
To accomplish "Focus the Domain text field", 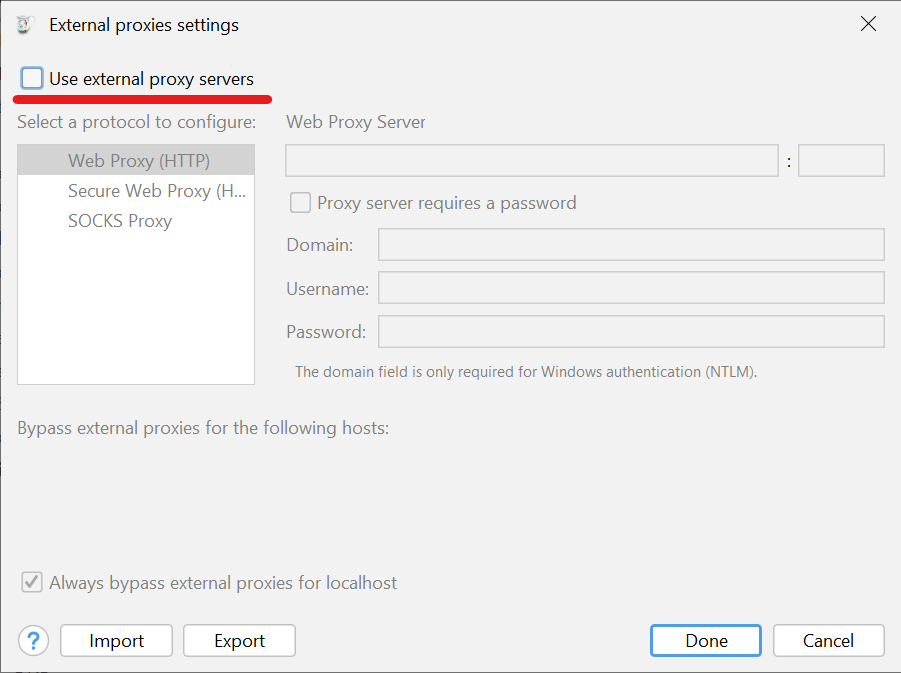I will pos(630,245).
